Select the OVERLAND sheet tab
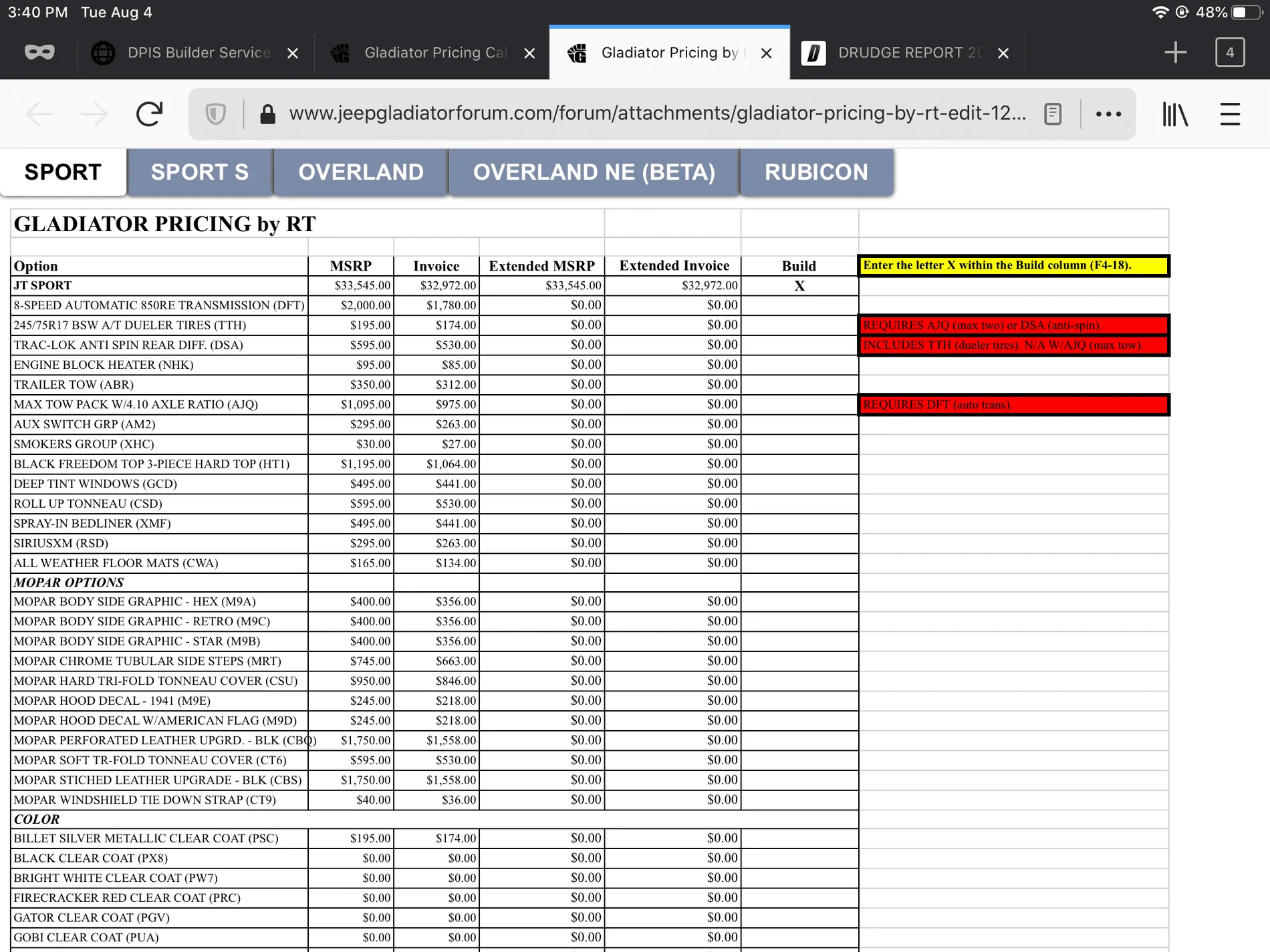This screenshot has width=1270, height=952. pyautogui.click(x=361, y=172)
